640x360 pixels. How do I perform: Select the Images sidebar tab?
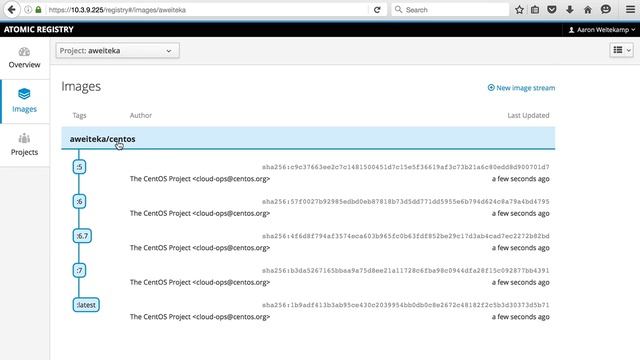coord(24,102)
